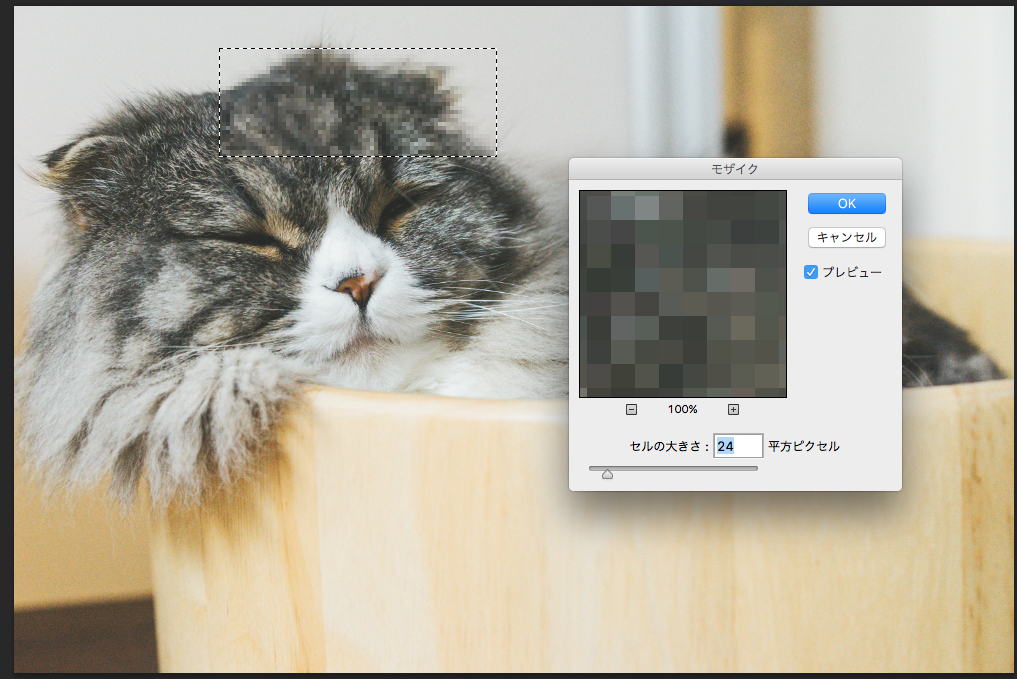Click the right end of cell size slider track

click(x=755, y=467)
